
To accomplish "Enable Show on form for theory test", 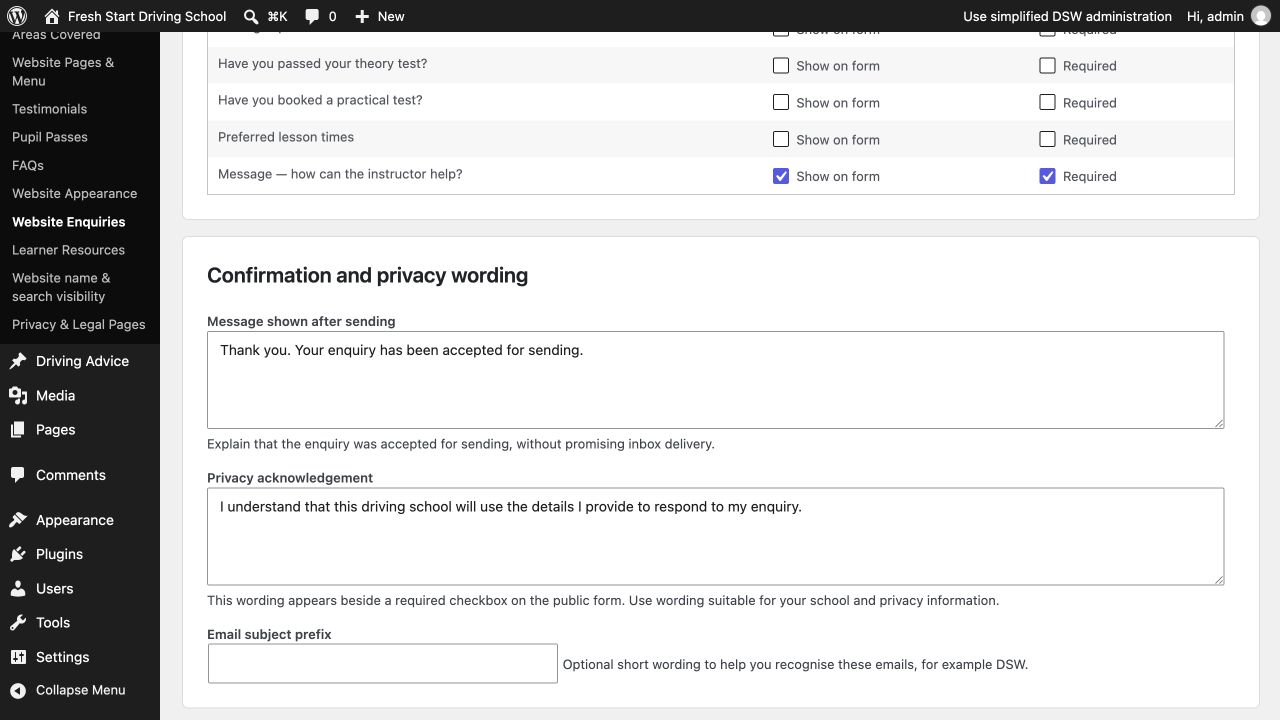I will point(781,66).
